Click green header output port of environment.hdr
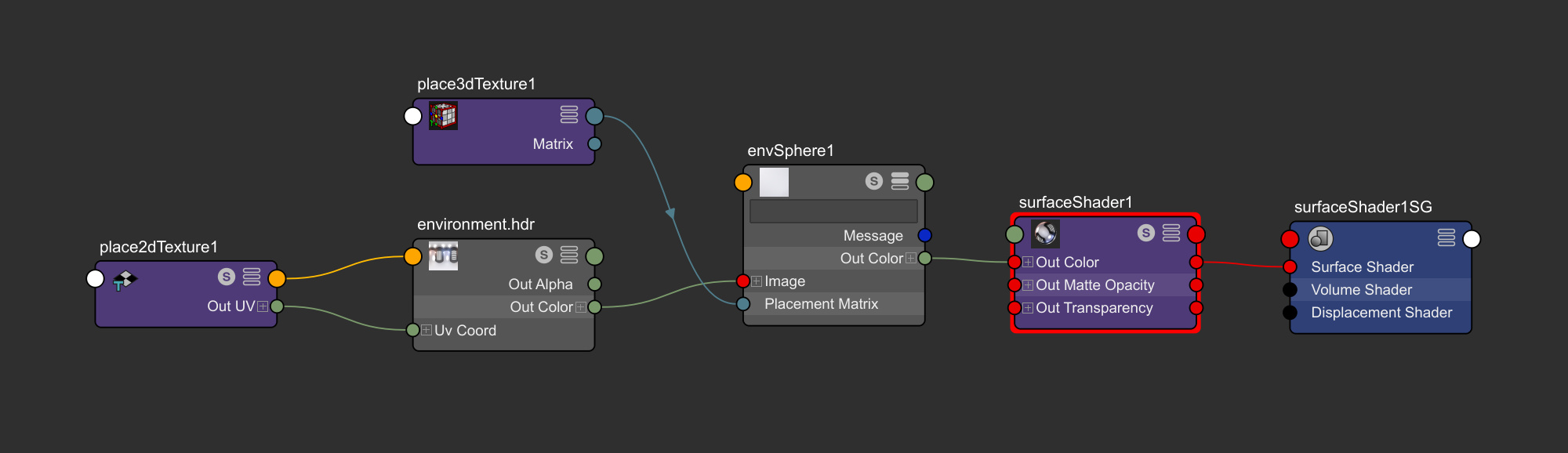 [x=595, y=256]
